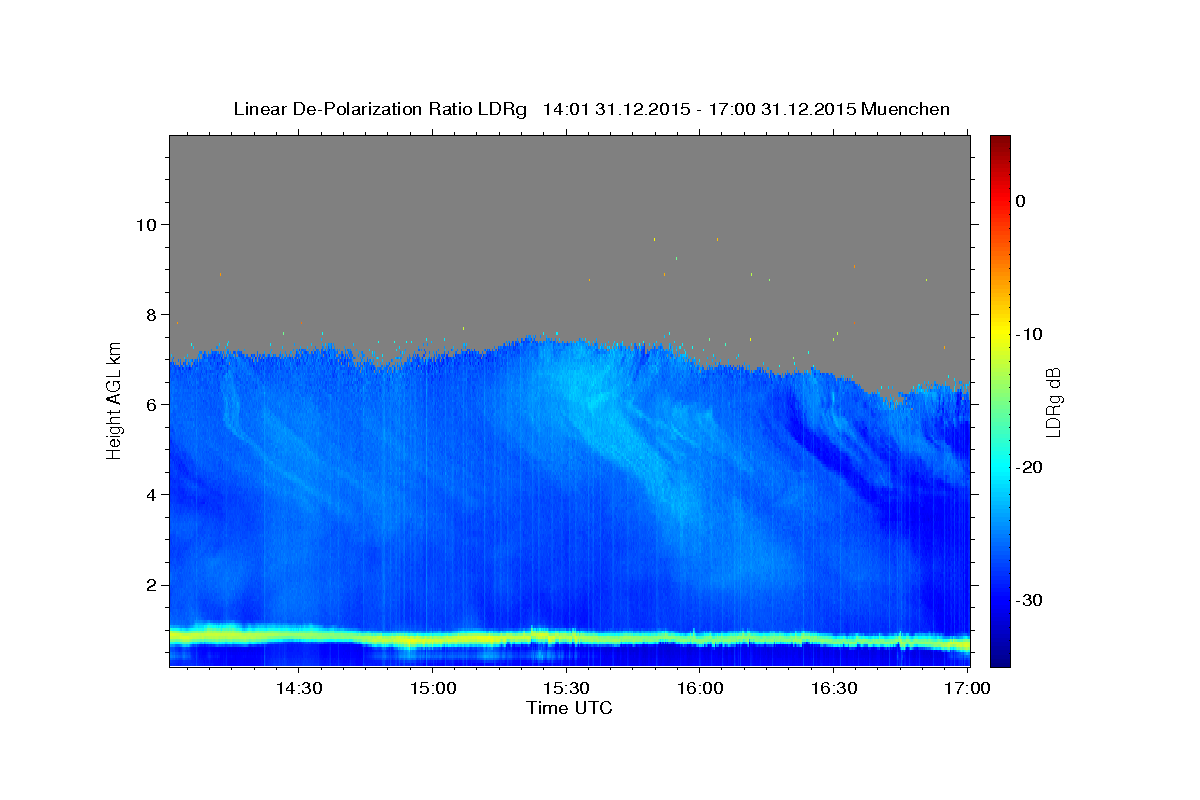
Task: Click the height tick label '10'
Action: point(147,224)
